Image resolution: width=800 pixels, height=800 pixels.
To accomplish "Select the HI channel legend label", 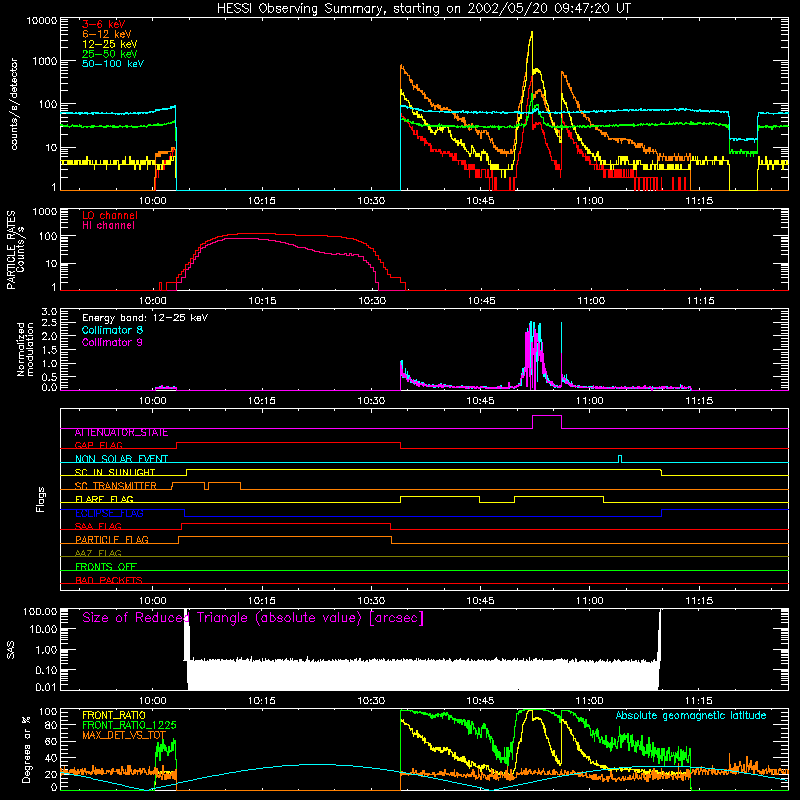I will [x=108, y=226].
